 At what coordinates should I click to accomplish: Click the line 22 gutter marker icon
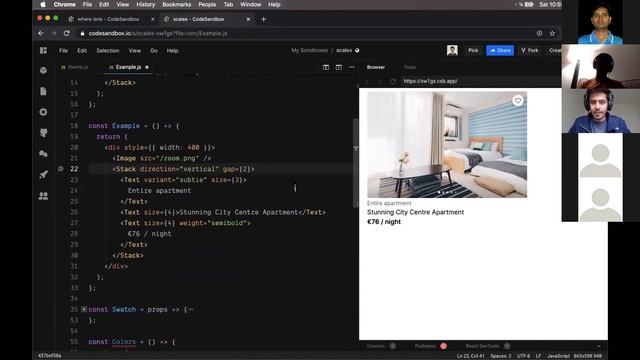click(x=60, y=169)
